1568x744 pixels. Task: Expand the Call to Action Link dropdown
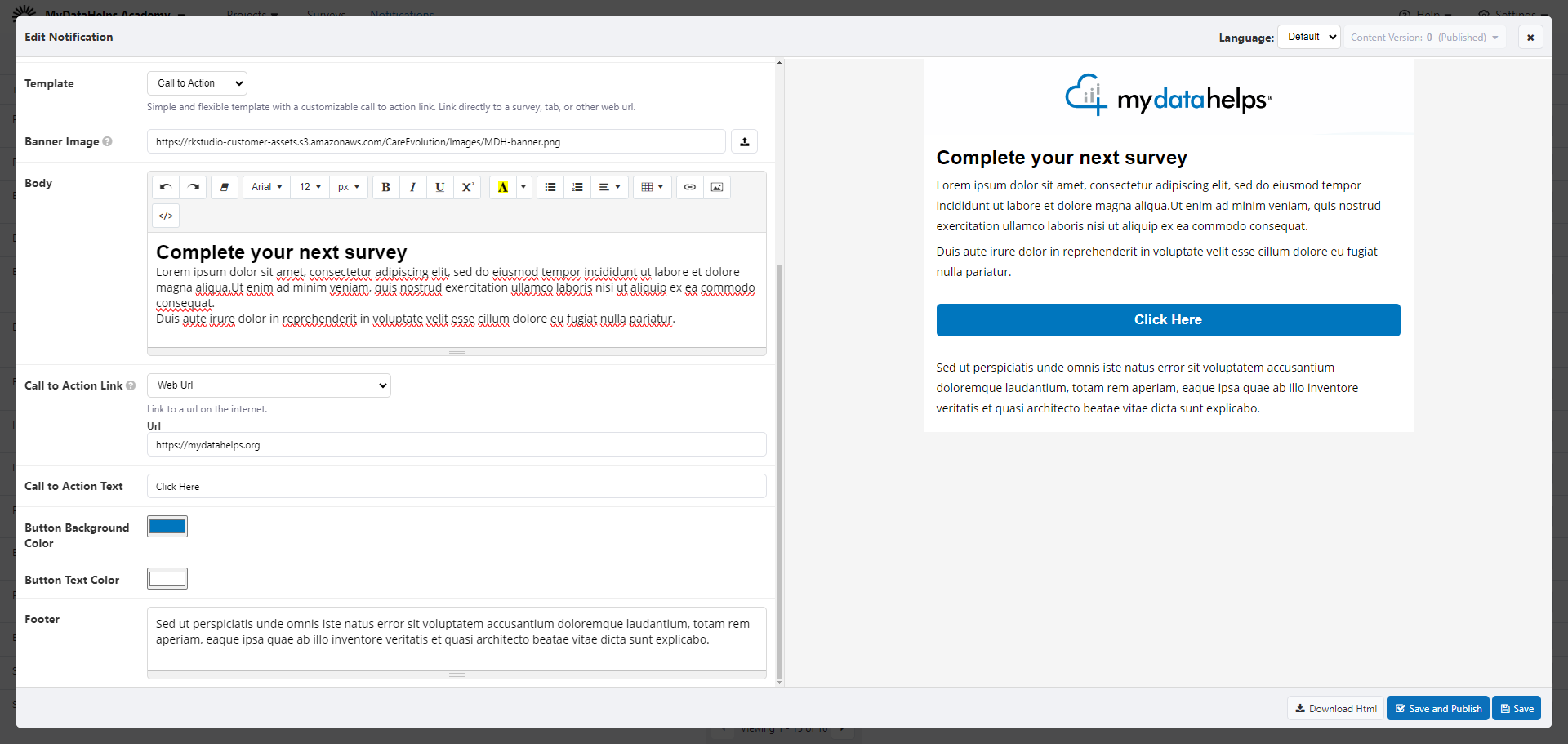coord(269,385)
